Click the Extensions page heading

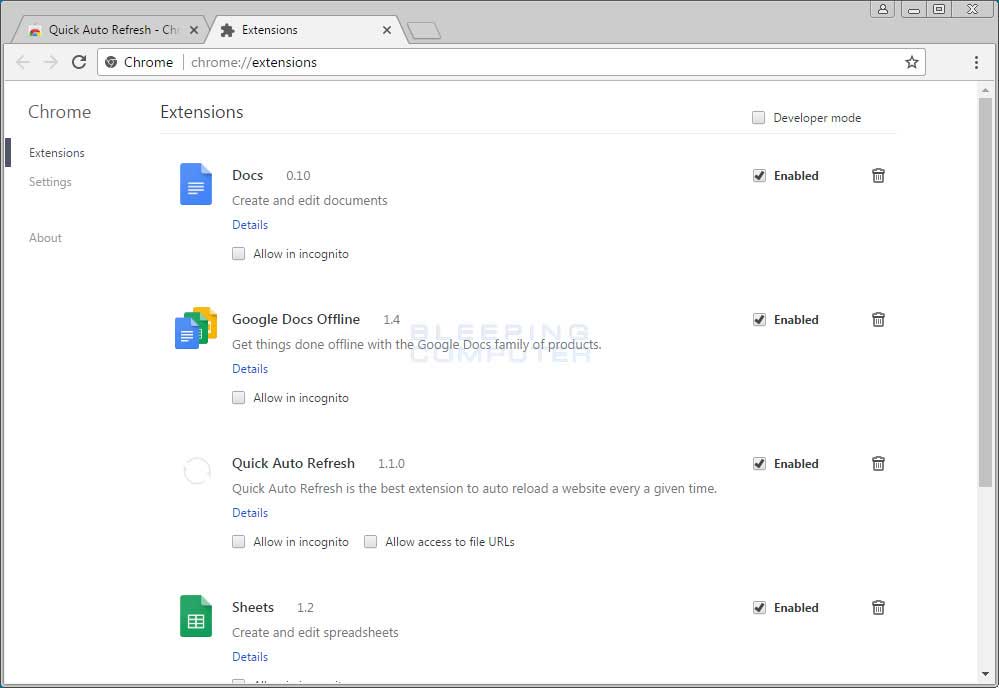[202, 112]
